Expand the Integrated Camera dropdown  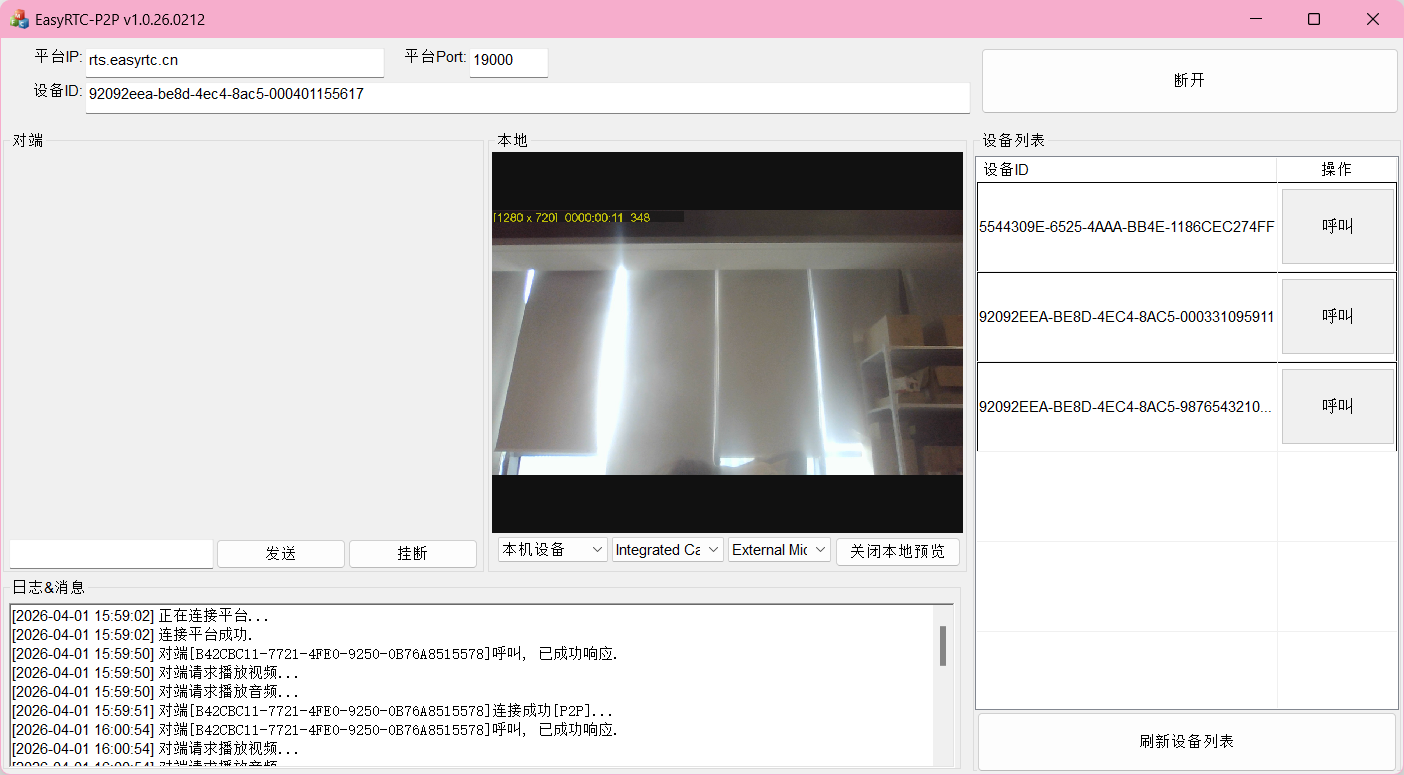667,550
